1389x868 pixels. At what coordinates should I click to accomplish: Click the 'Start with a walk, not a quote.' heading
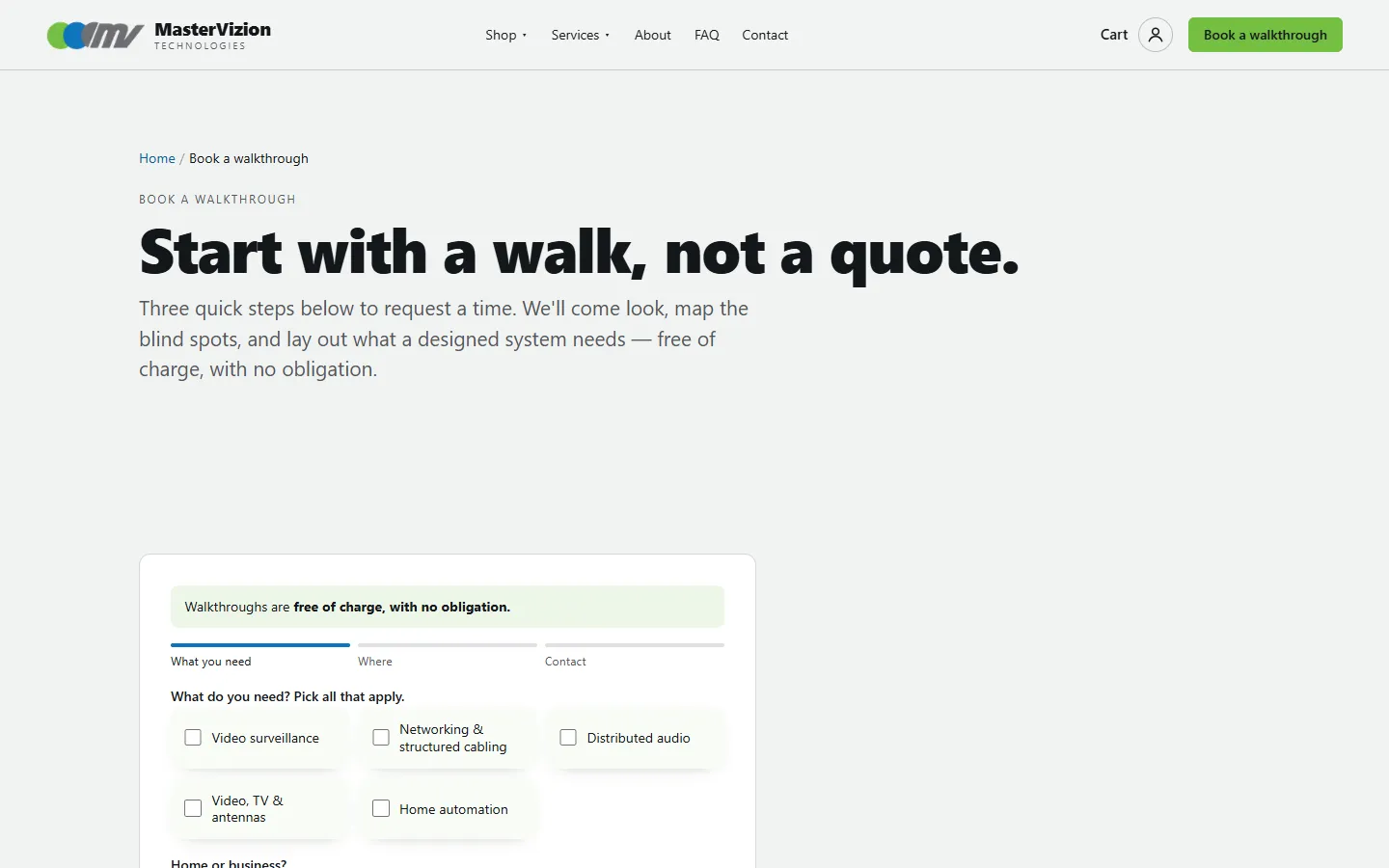point(579,253)
